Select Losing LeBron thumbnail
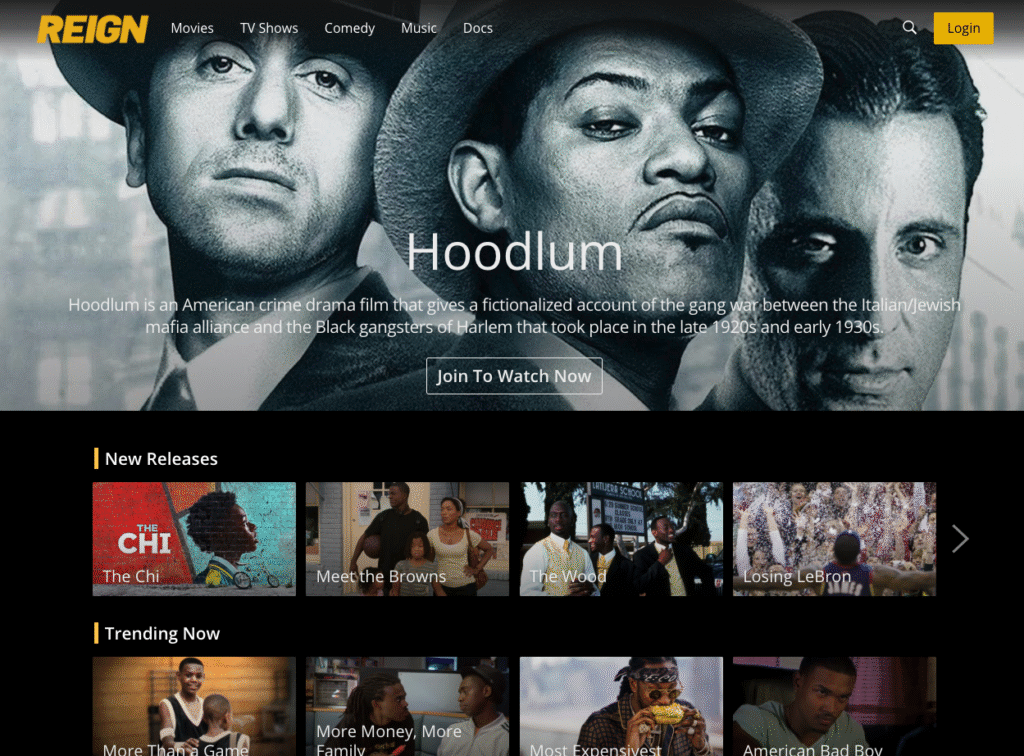 [834, 539]
